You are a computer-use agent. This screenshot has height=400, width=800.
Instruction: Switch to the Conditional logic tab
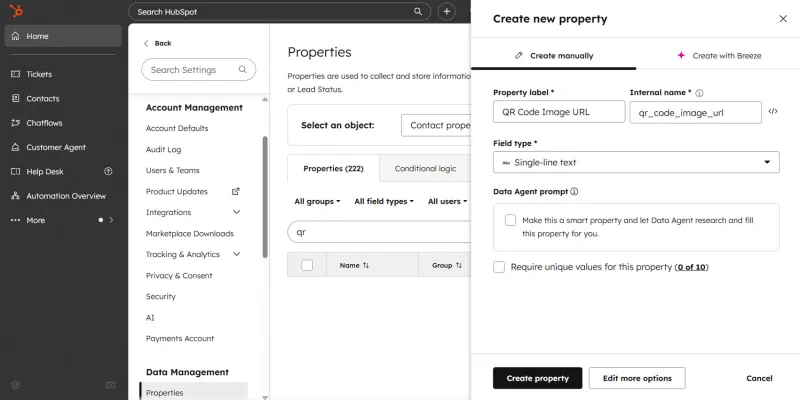click(425, 168)
